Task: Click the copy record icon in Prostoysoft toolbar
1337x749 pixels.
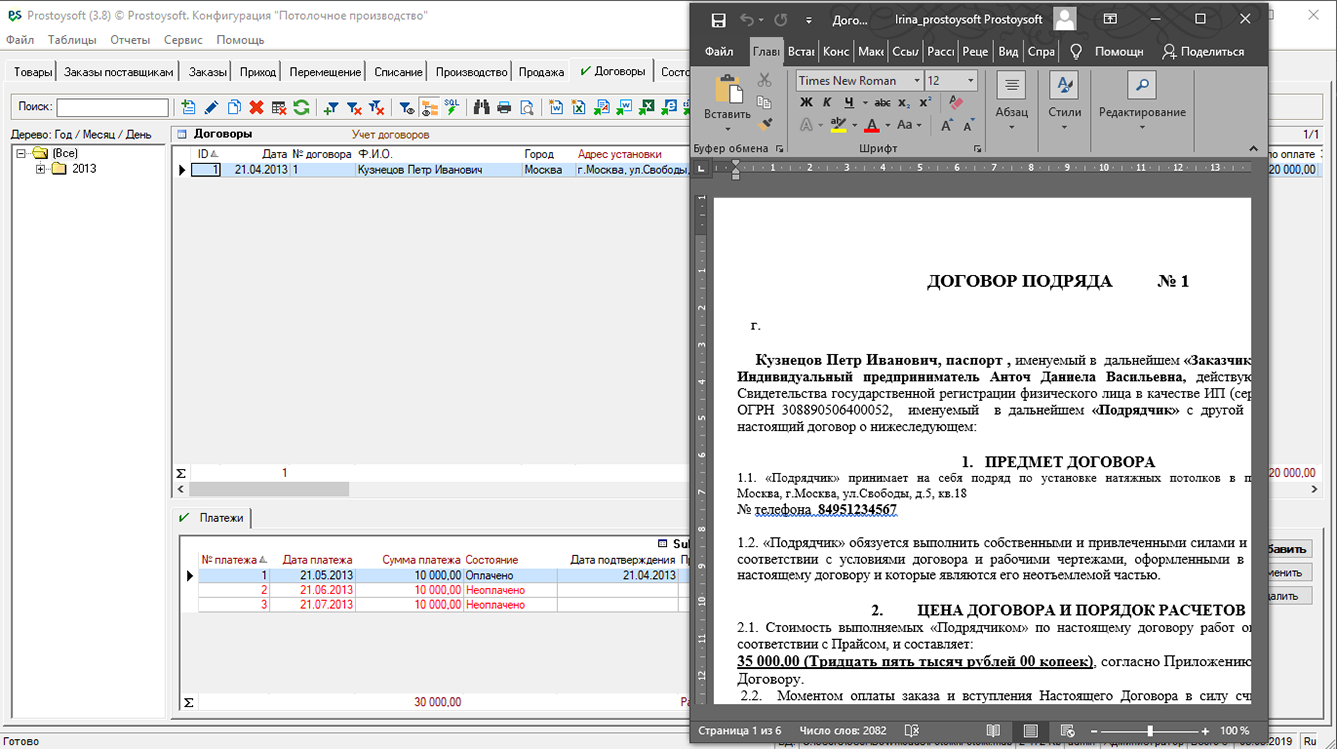Action: pyautogui.click(x=234, y=107)
